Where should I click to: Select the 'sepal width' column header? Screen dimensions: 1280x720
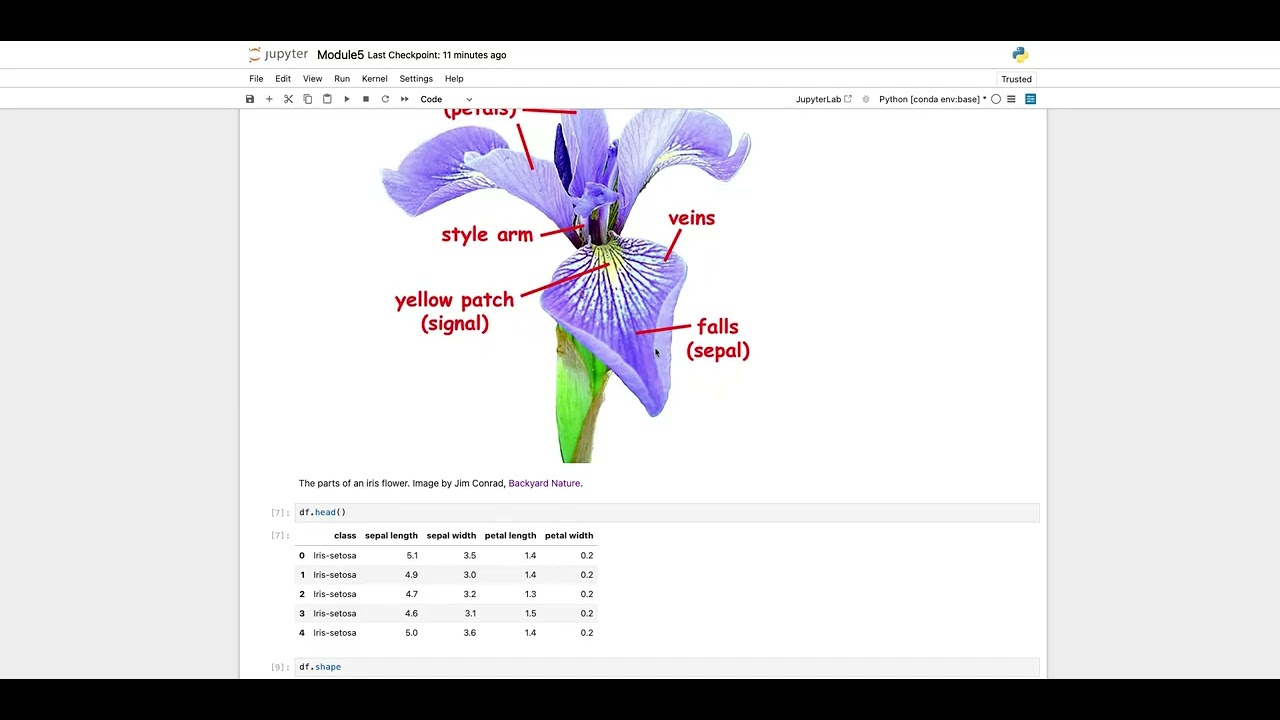pos(451,535)
